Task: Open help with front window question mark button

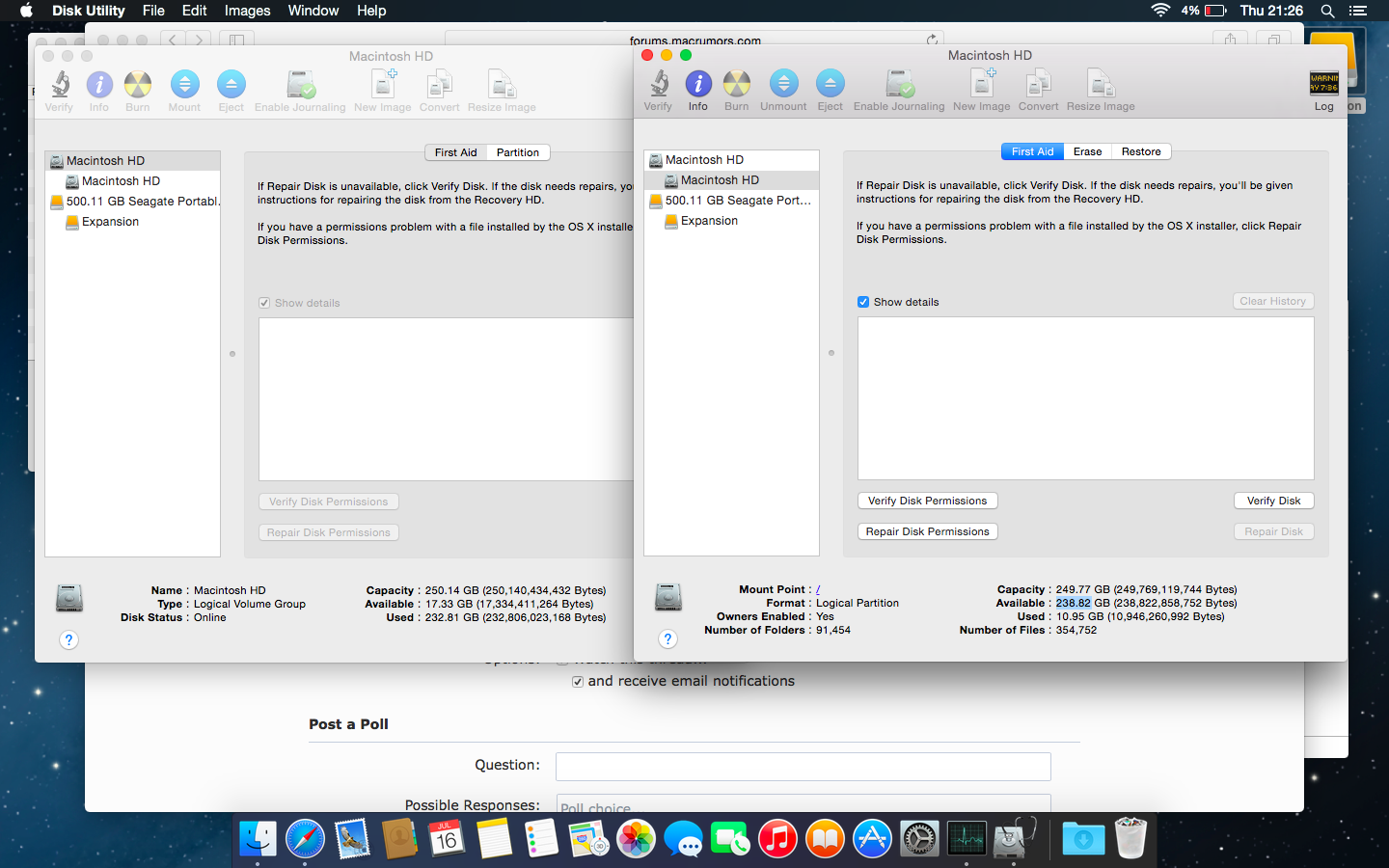Action: [667, 638]
